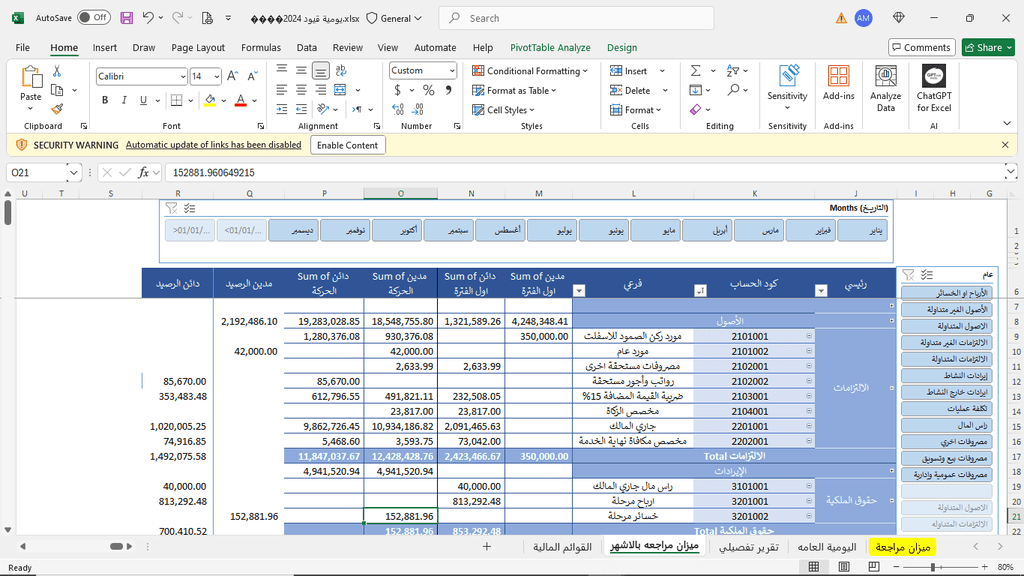Expand the Conditional Formatting dropdown

(x=586, y=71)
